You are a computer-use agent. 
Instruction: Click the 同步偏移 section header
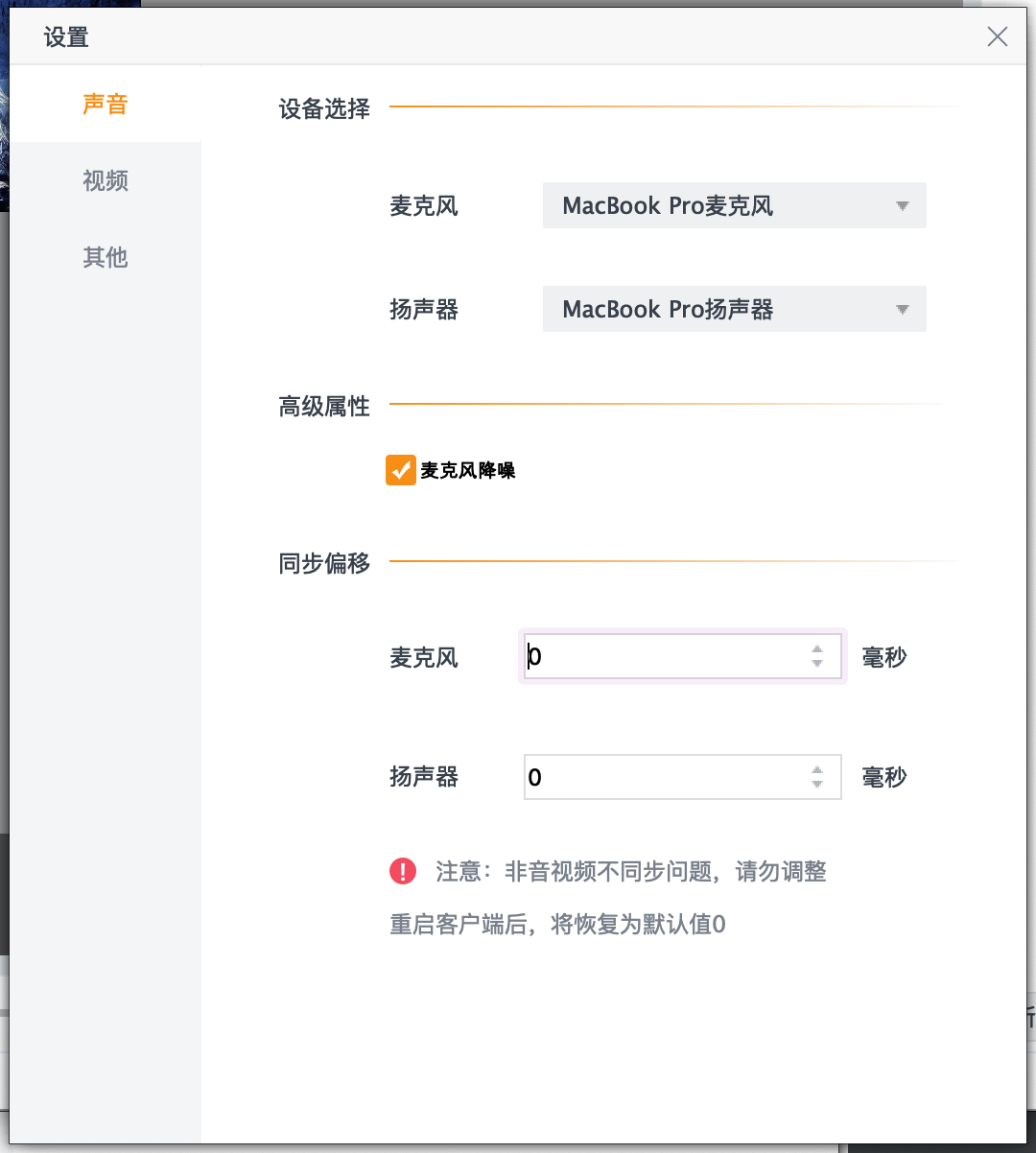pos(324,564)
